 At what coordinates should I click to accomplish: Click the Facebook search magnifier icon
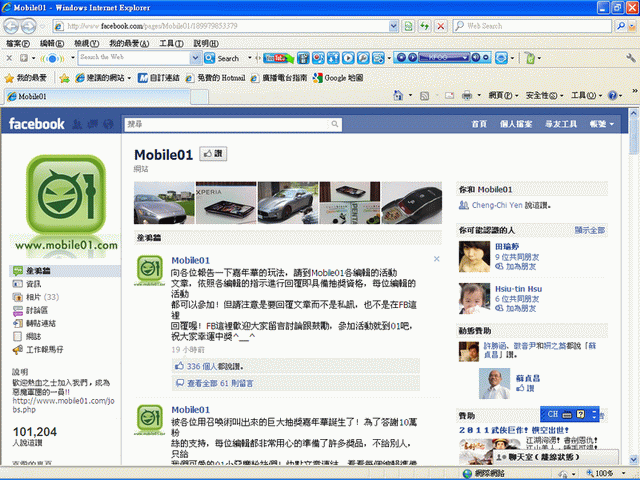click(x=335, y=124)
